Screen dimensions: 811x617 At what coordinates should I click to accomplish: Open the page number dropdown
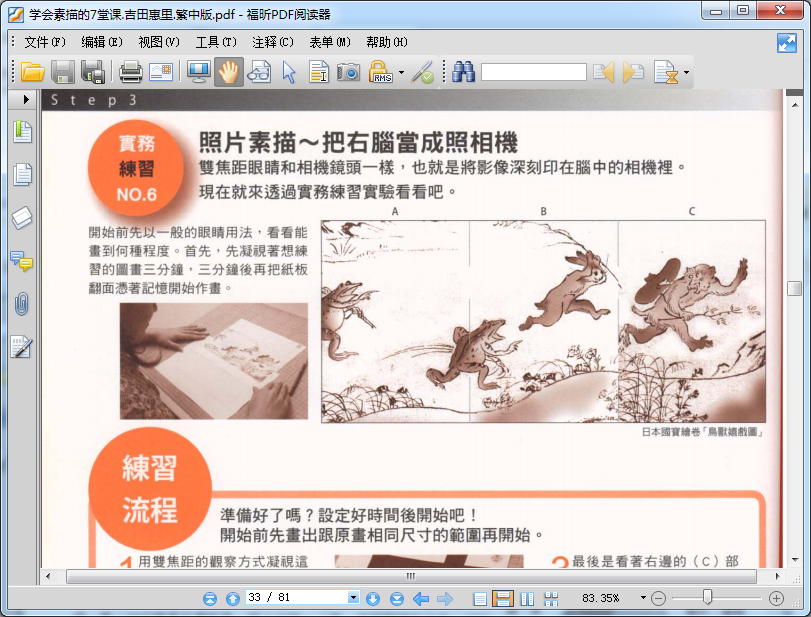pos(353,598)
